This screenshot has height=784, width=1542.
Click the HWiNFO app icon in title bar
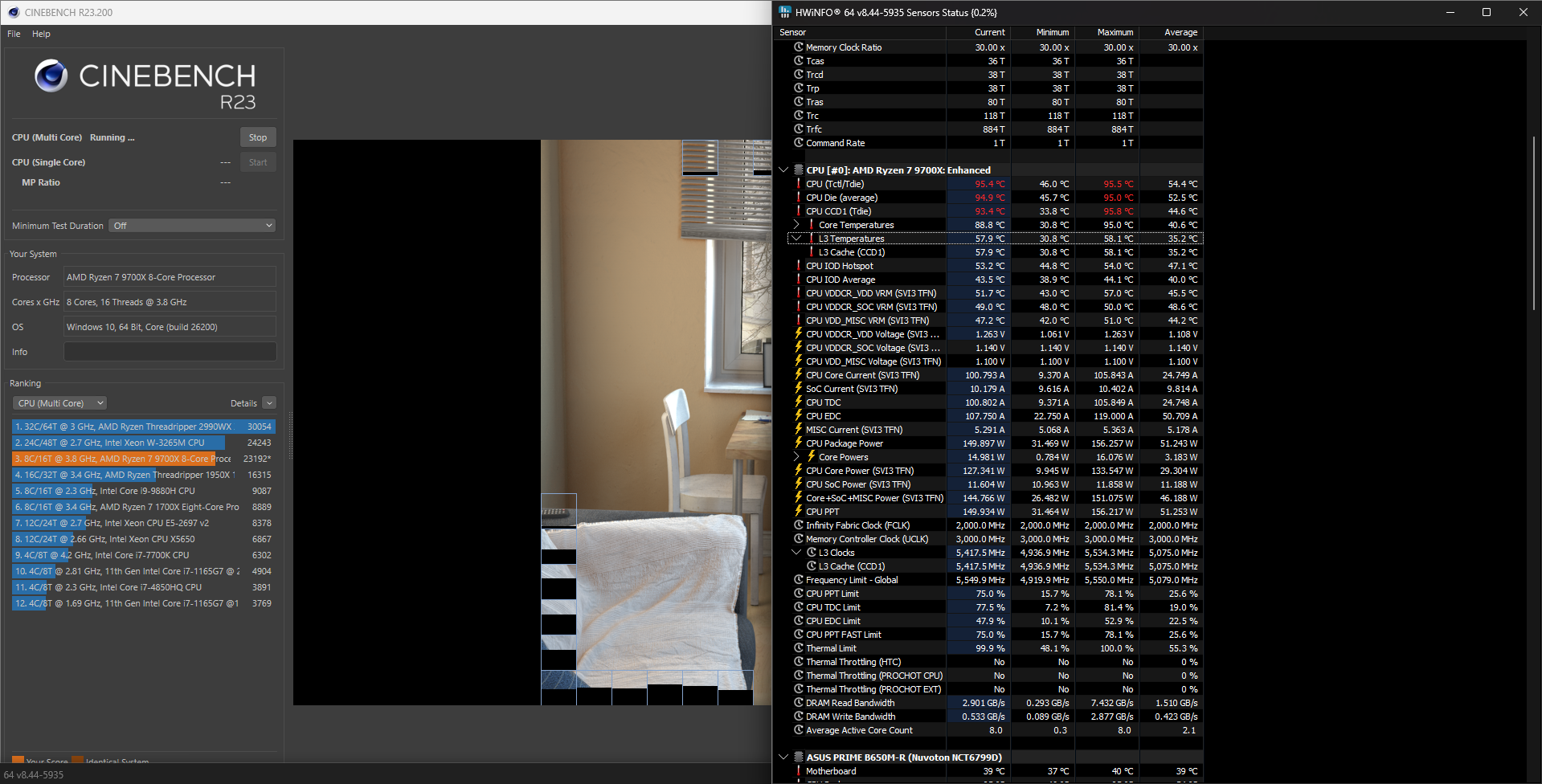[x=785, y=12]
